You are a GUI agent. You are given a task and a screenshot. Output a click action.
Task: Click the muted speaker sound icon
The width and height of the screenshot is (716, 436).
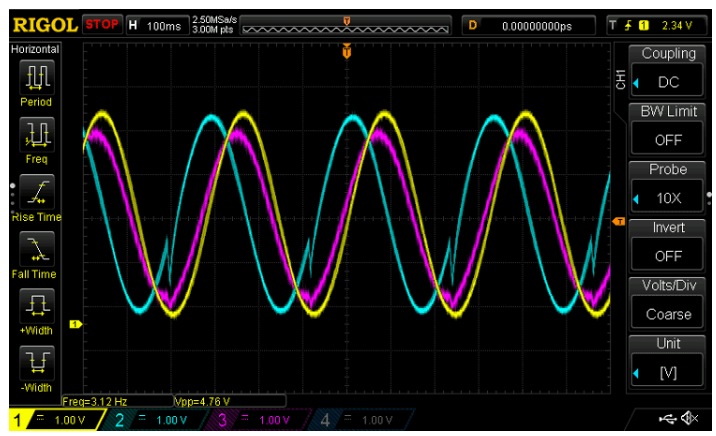[x=690, y=418]
